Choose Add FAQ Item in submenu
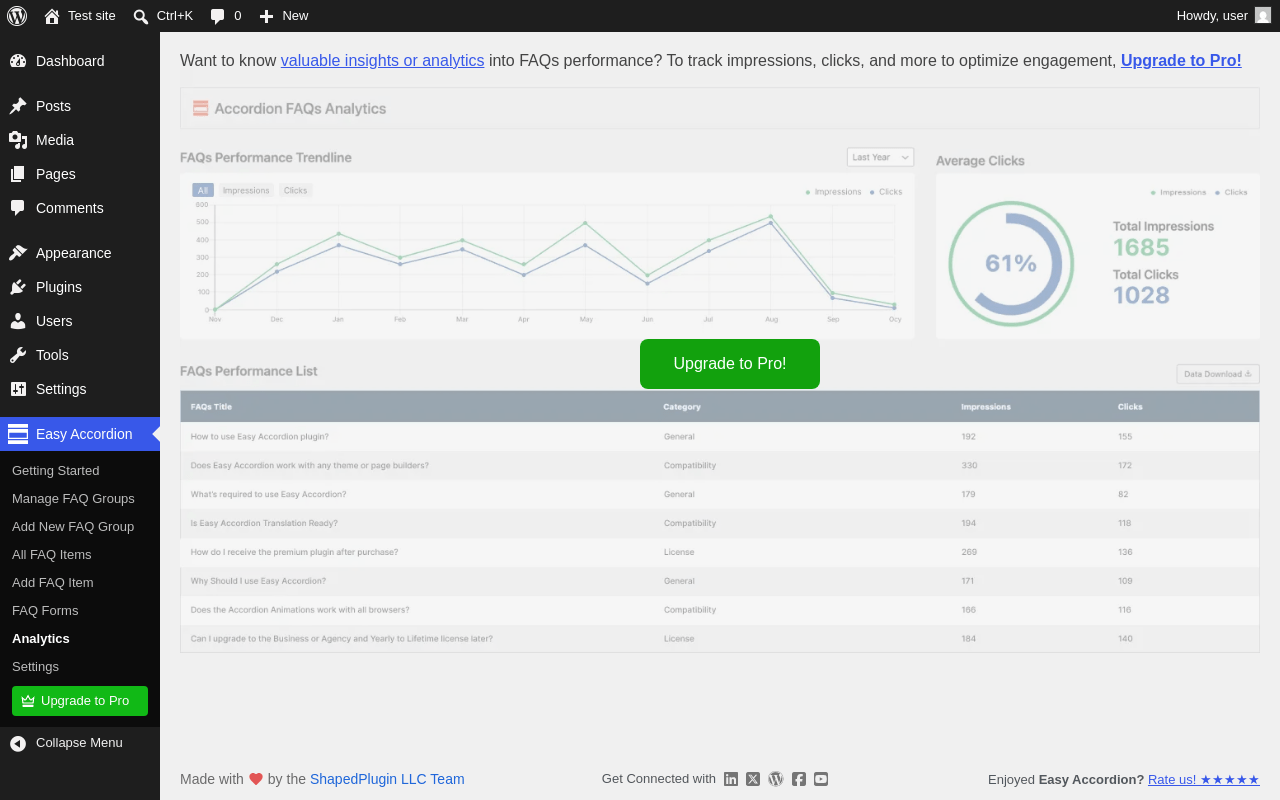 pos(53,583)
